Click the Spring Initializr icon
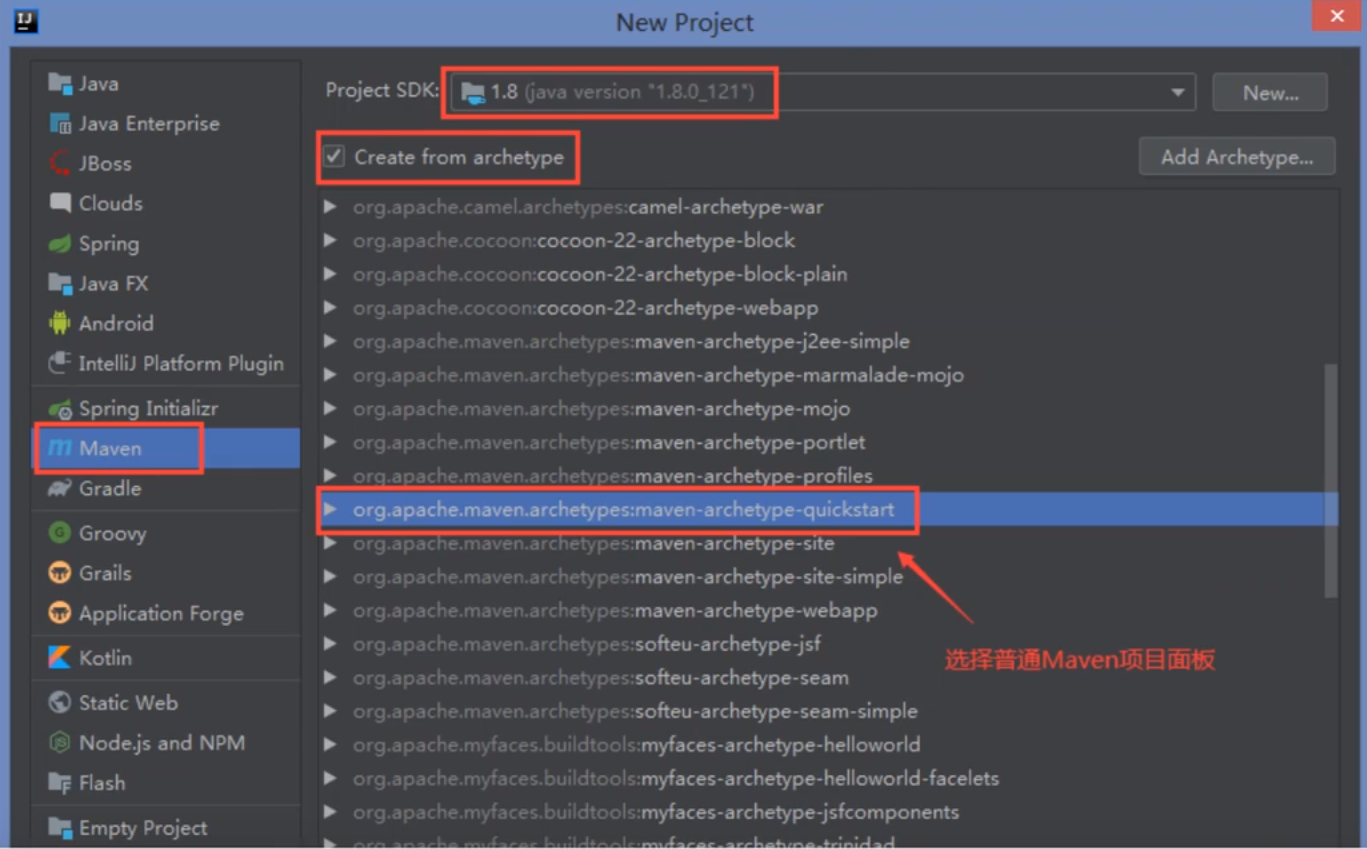The image size is (1367, 849). (60, 408)
